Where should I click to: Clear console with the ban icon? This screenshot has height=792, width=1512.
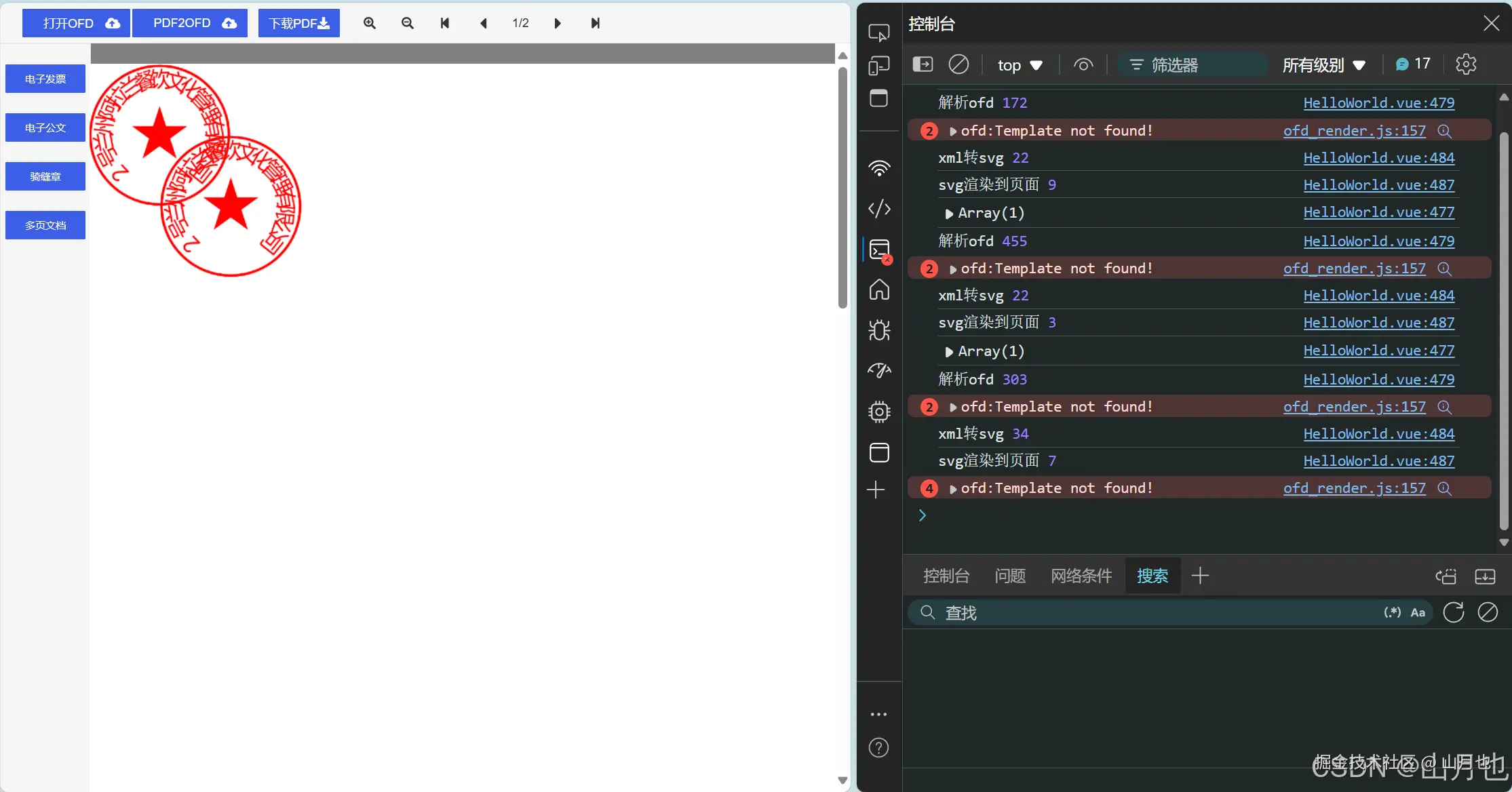tap(958, 64)
